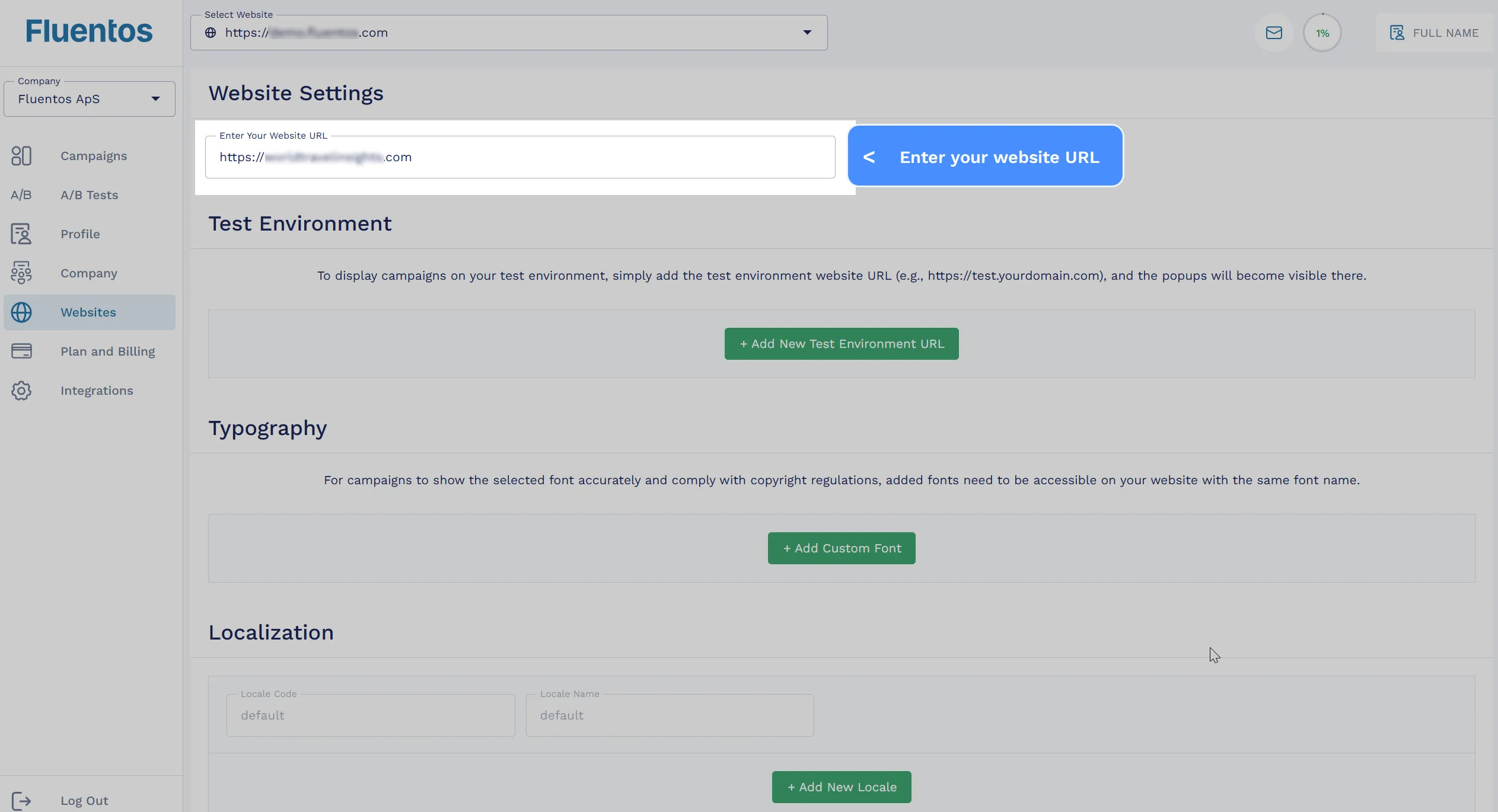The width and height of the screenshot is (1498, 812).
Task: Expand the Select Website dropdown arrow
Action: 807,33
